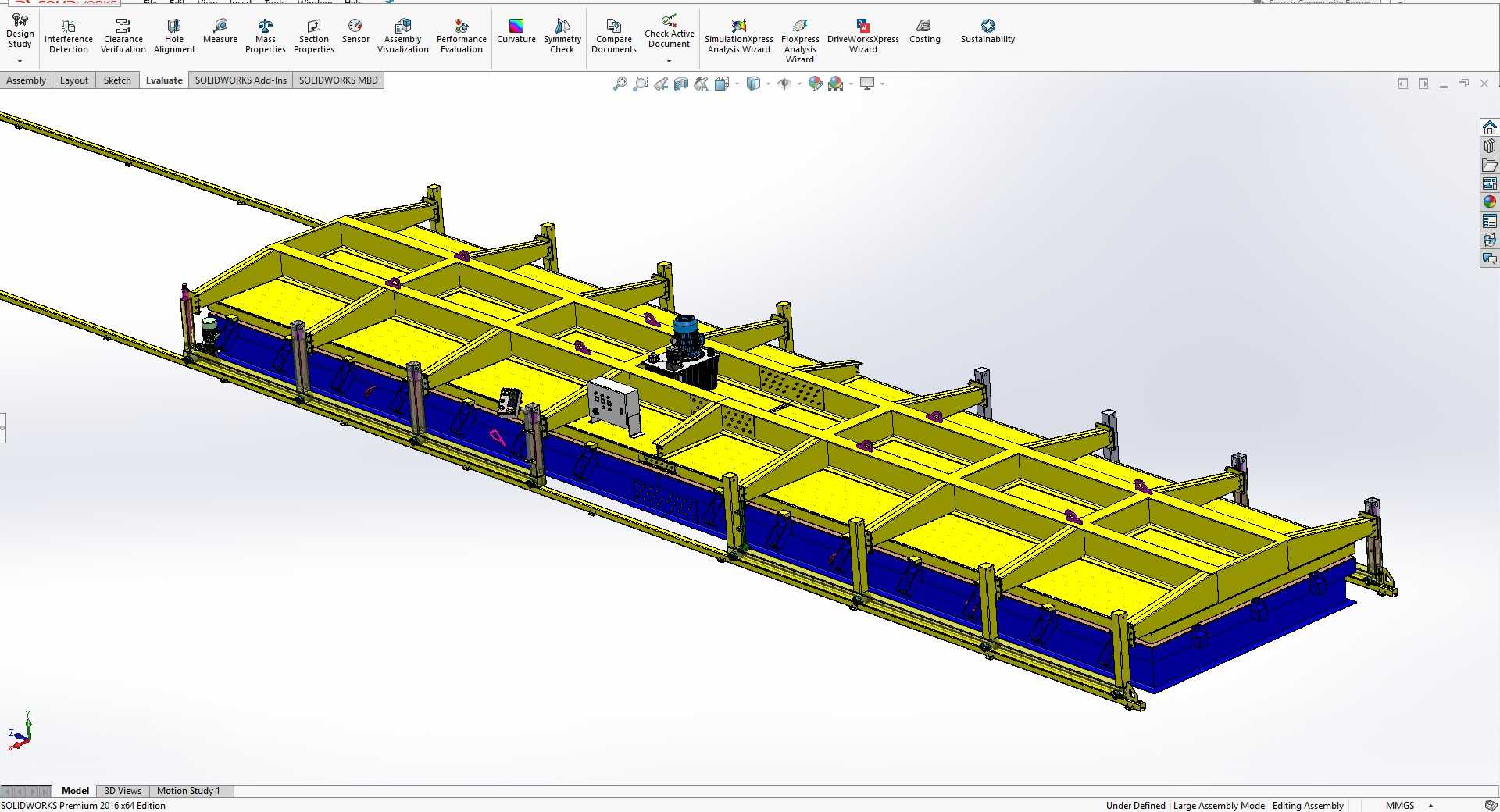Toggle Curvature display

click(516, 32)
